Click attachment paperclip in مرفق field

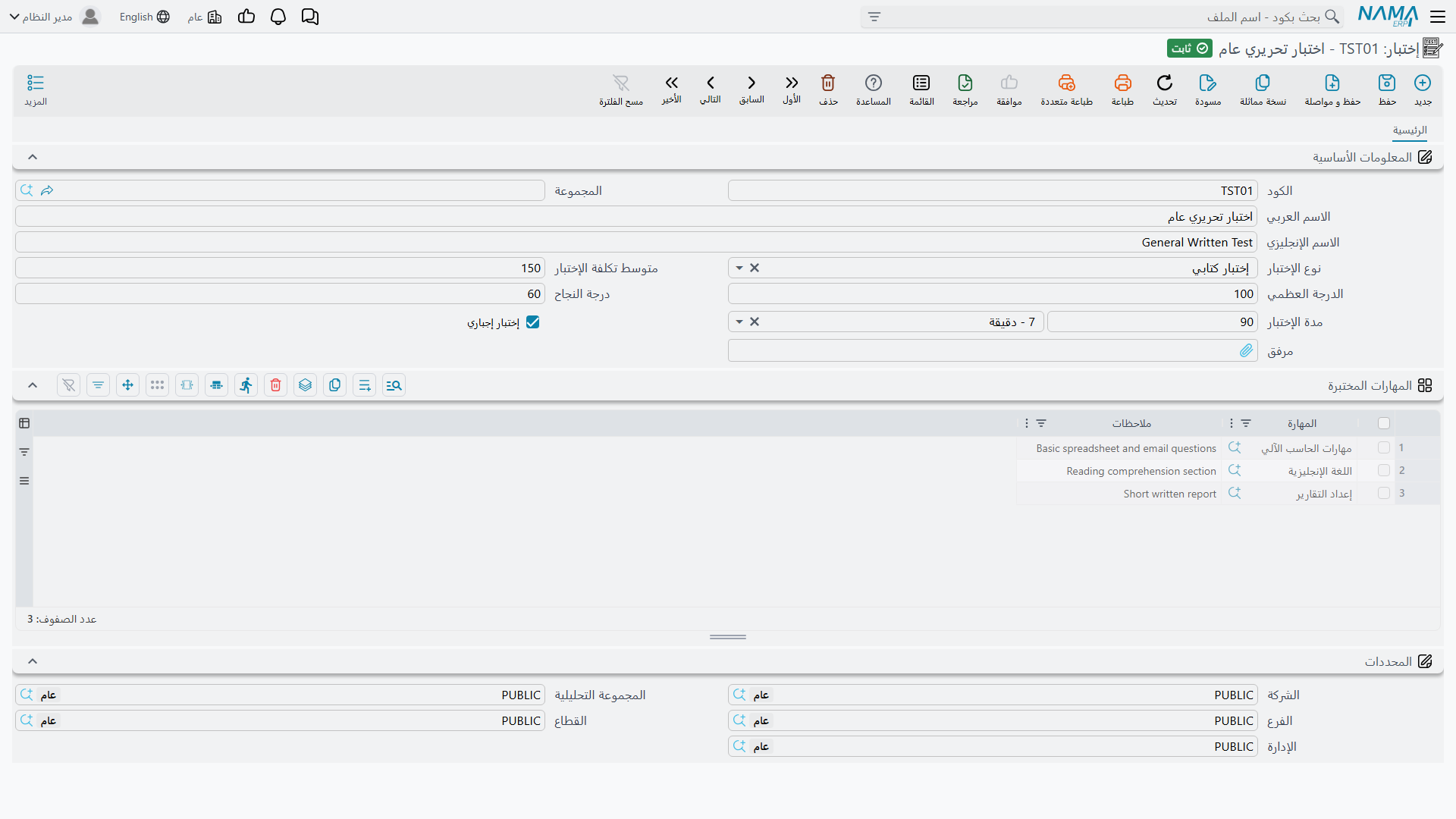pos(1246,350)
